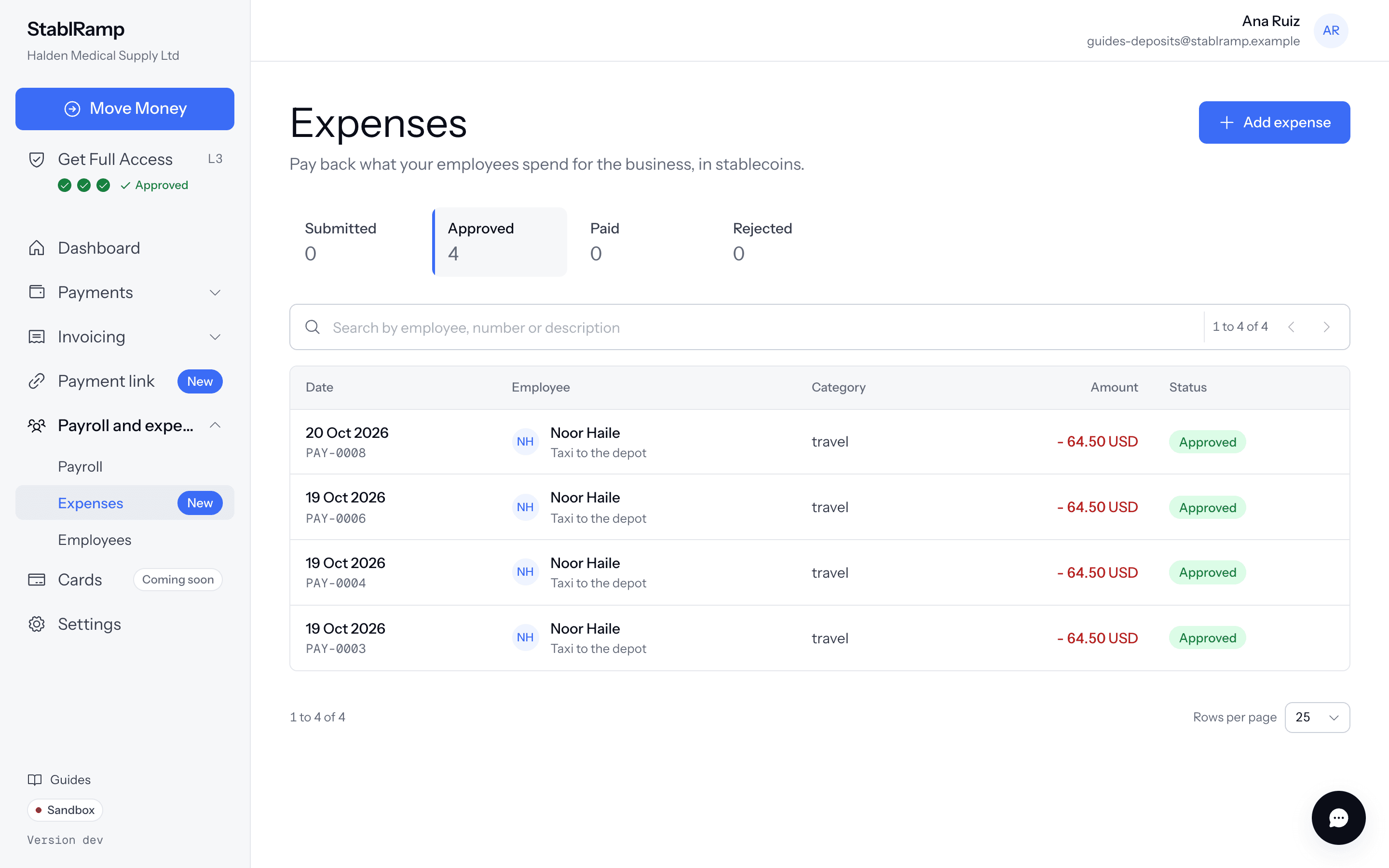The height and width of the screenshot is (868, 1389).
Task: Open Rows per page dropdown
Action: point(1317,717)
